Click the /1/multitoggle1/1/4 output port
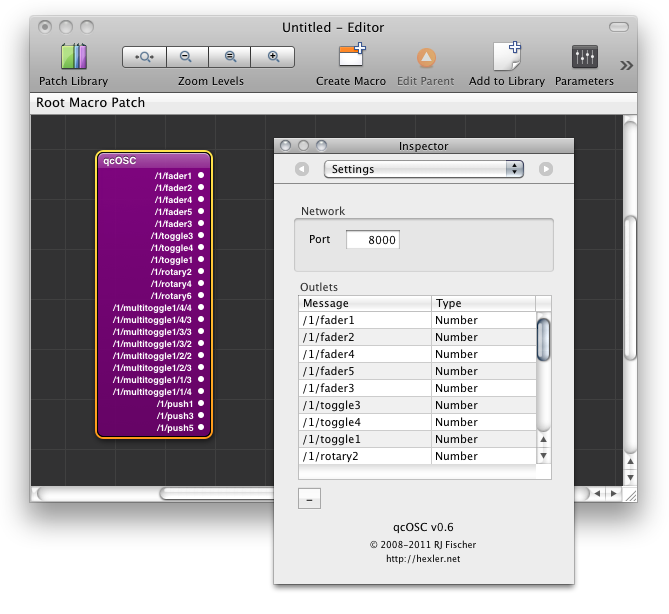Screen dimensions: 669x614 pyautogui.click(x=201, y=391)
